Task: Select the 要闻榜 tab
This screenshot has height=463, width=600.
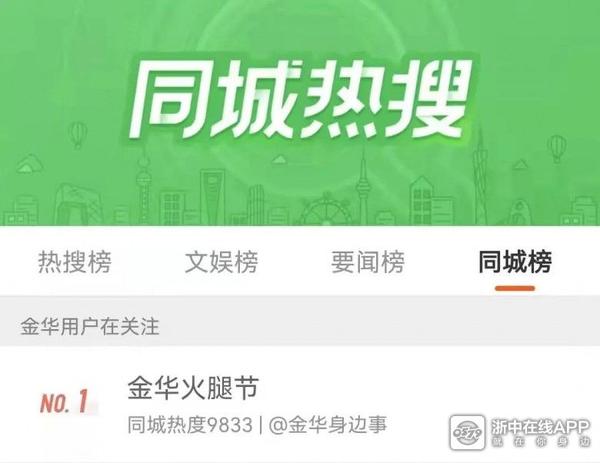Action: [x=368, y=262]
